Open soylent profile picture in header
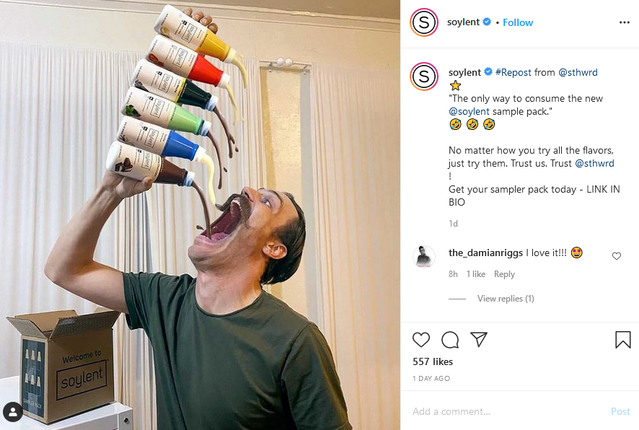The image size is (639, 430). [x=424, y=22]
